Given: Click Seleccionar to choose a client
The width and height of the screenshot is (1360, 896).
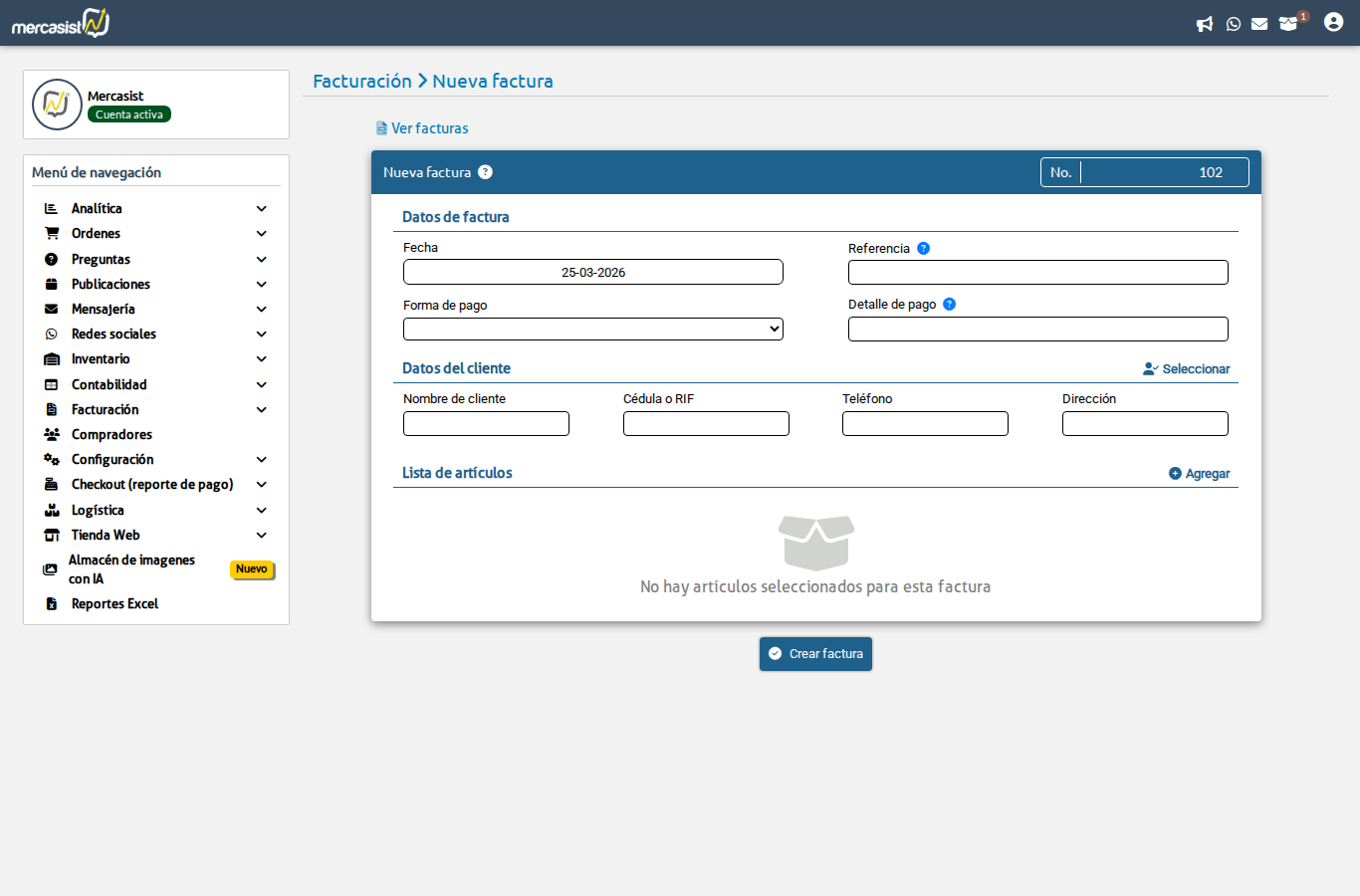Looking at the screenshot, I should [x=1187, y=369].
